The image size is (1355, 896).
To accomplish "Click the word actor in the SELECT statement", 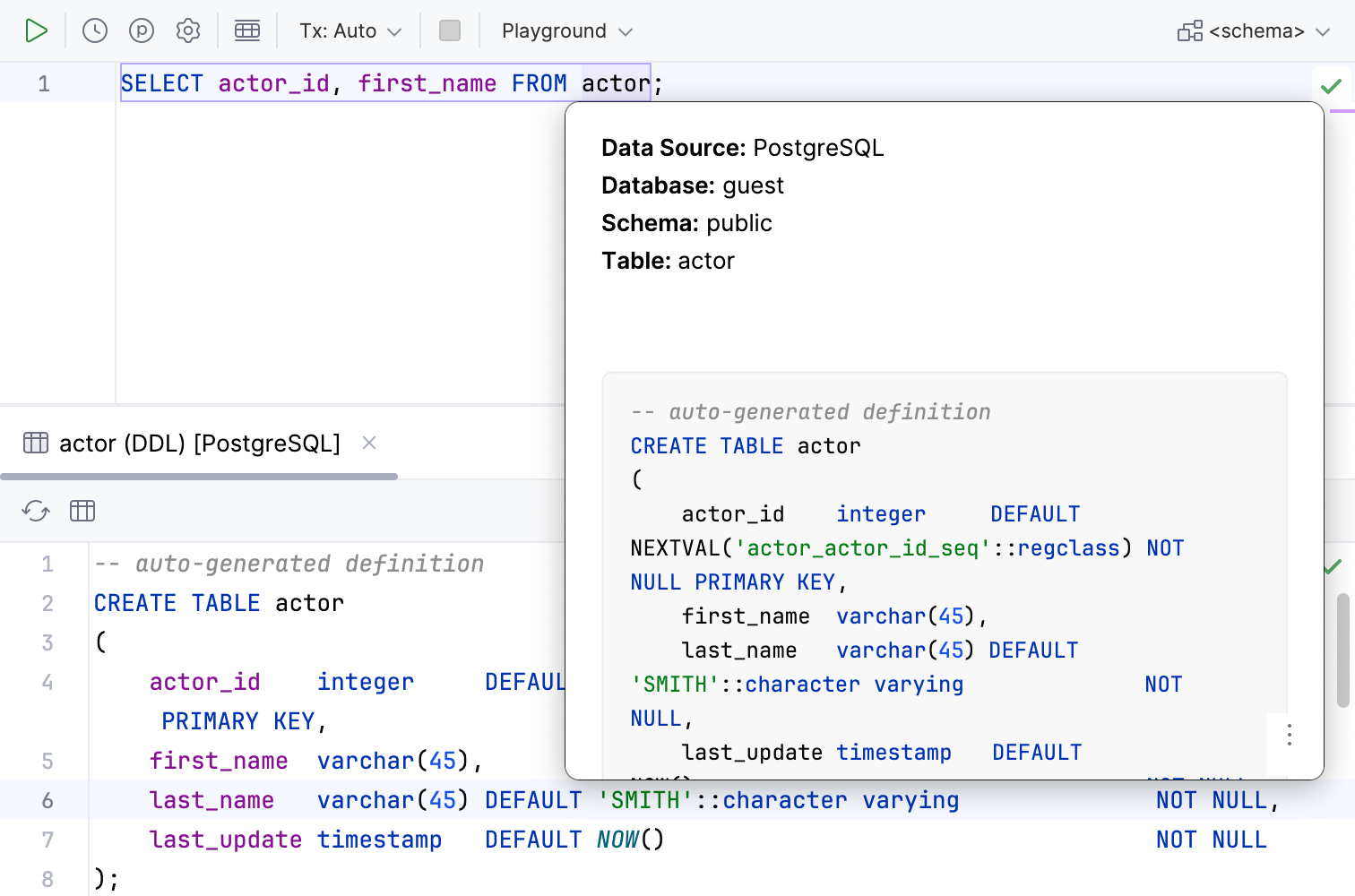I will tap(616, 82).
